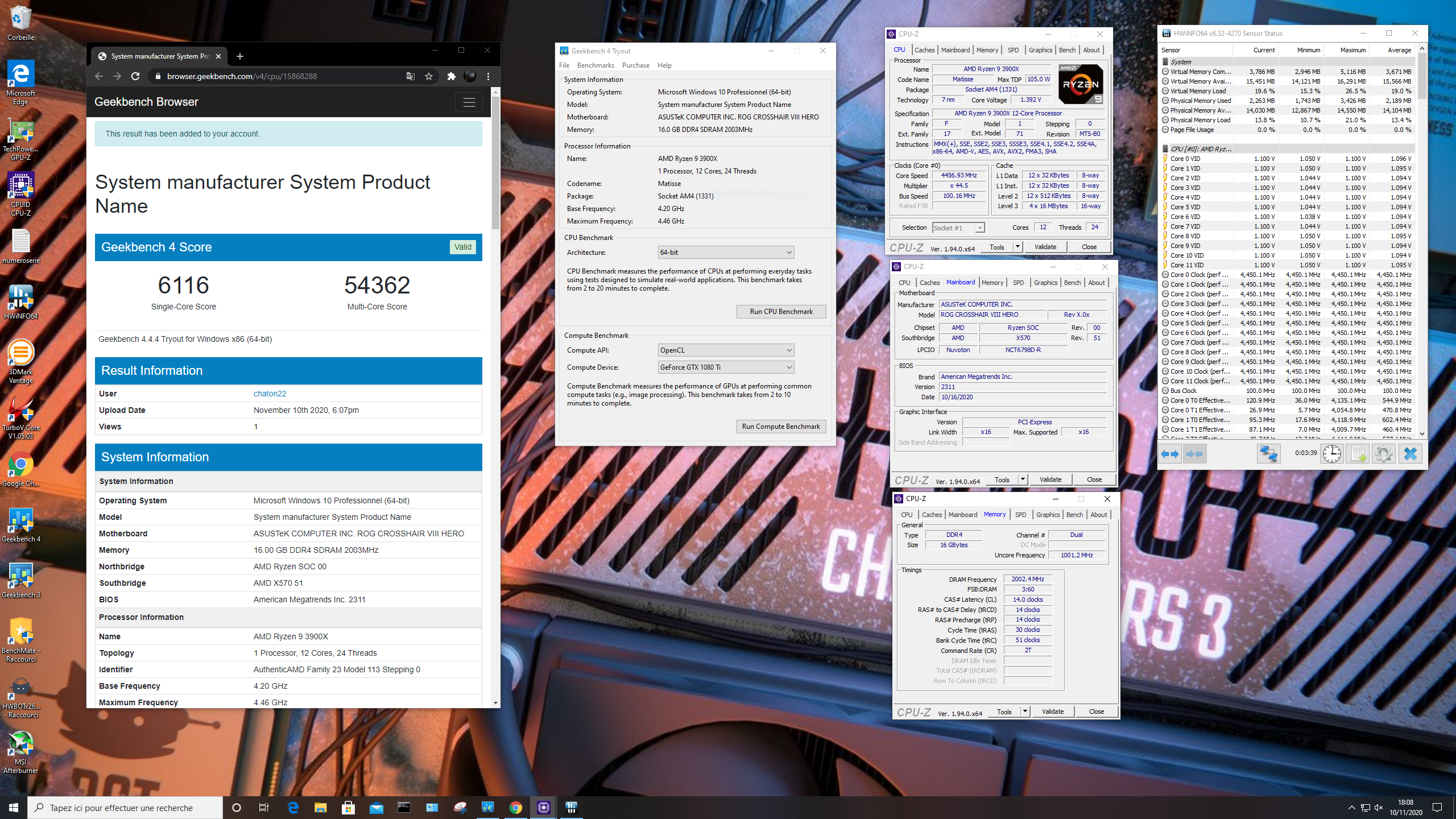
Task: Click Run CPU Benchmark button
Action: coord(781,312)
